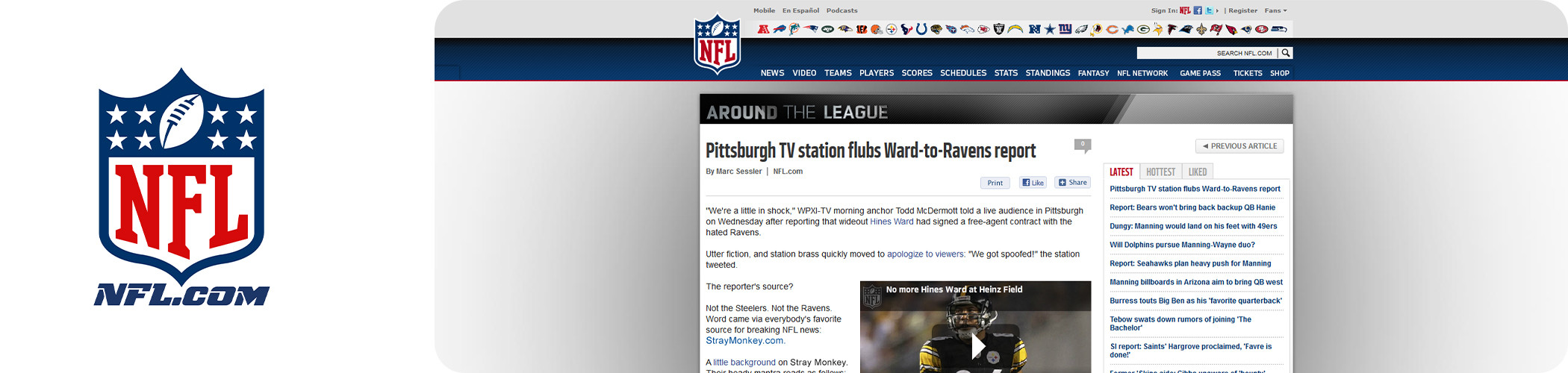Open the Register link
Viewport: 1568px width, 373px height.
click(x=1243, y=10)
